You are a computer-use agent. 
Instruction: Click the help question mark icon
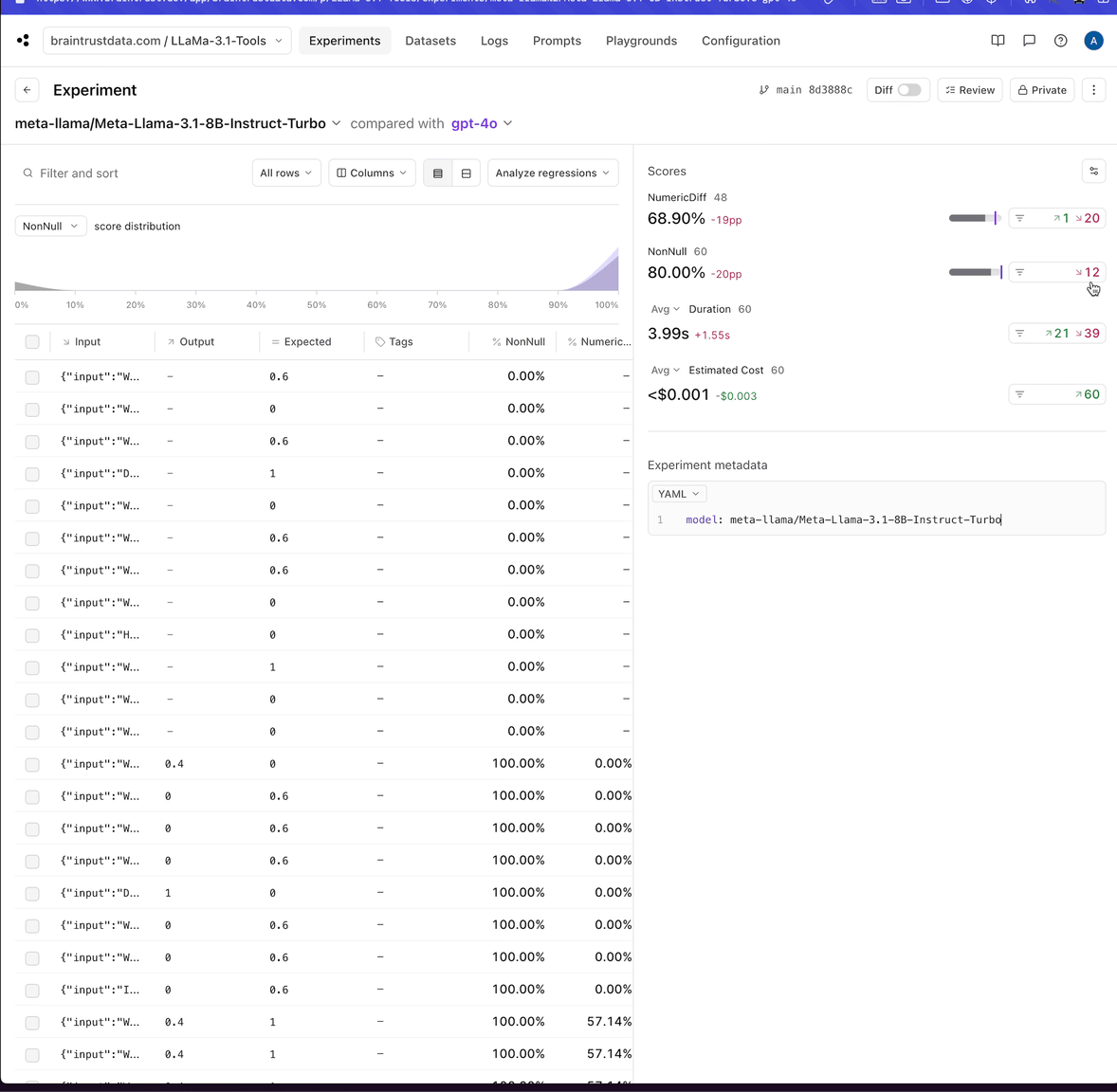tap(1060, 41)
